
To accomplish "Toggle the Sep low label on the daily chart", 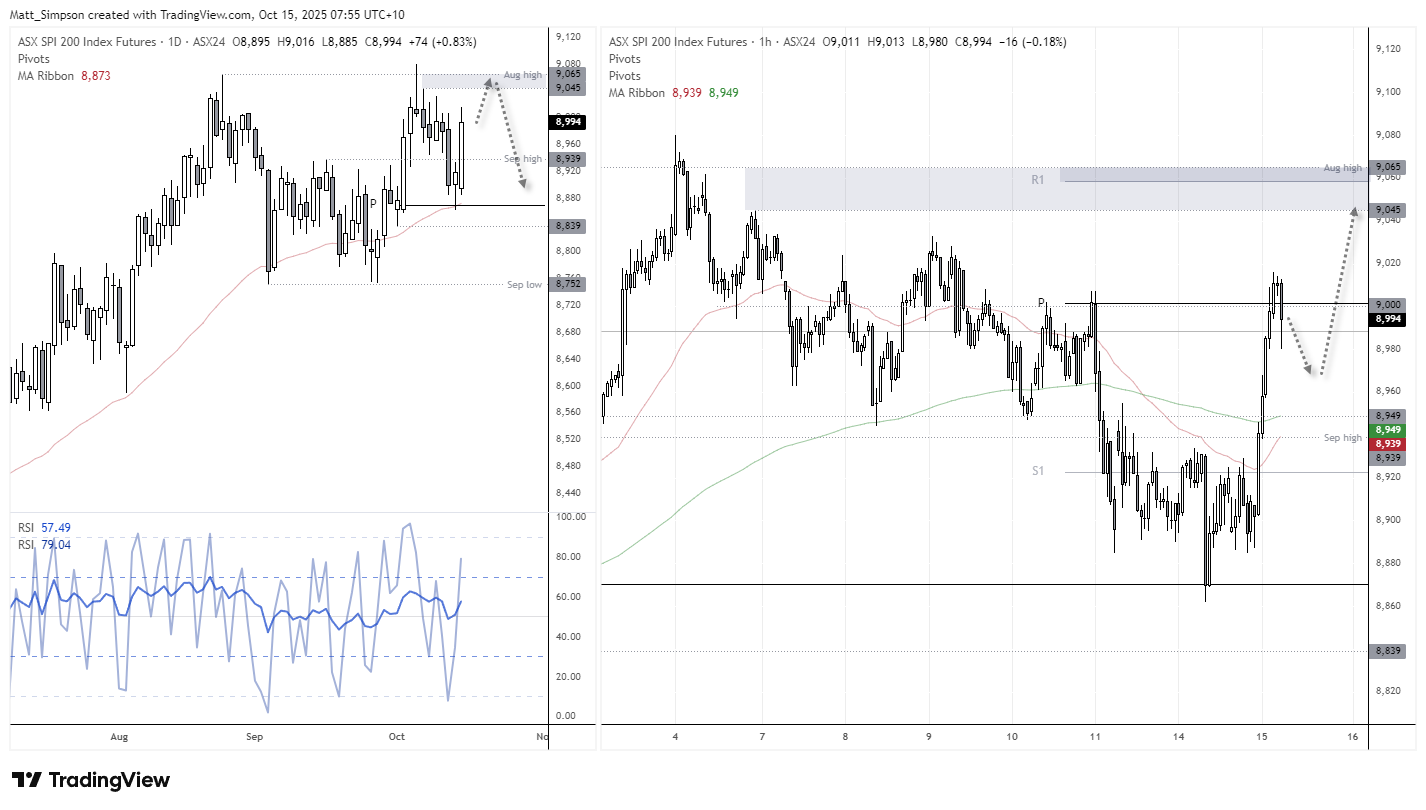I will 524,284.
